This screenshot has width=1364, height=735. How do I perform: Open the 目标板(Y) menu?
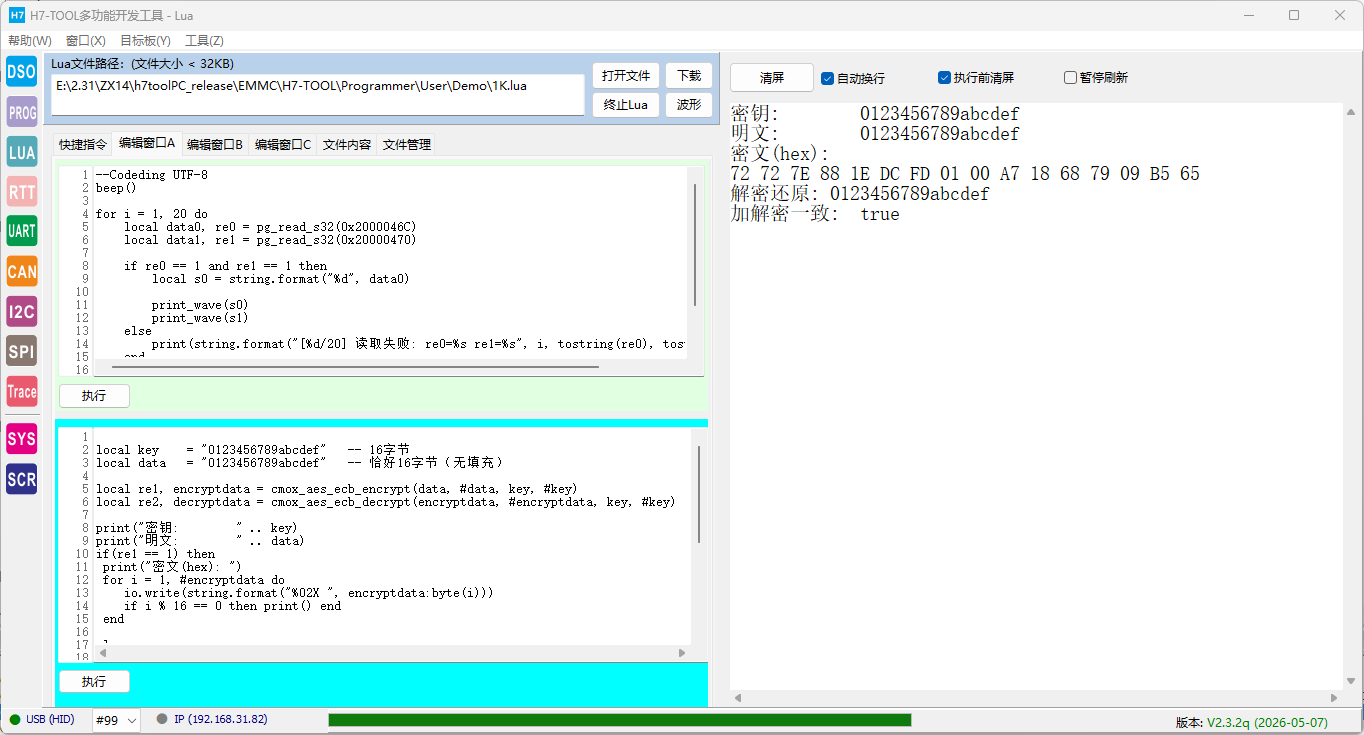click(145, 41)
